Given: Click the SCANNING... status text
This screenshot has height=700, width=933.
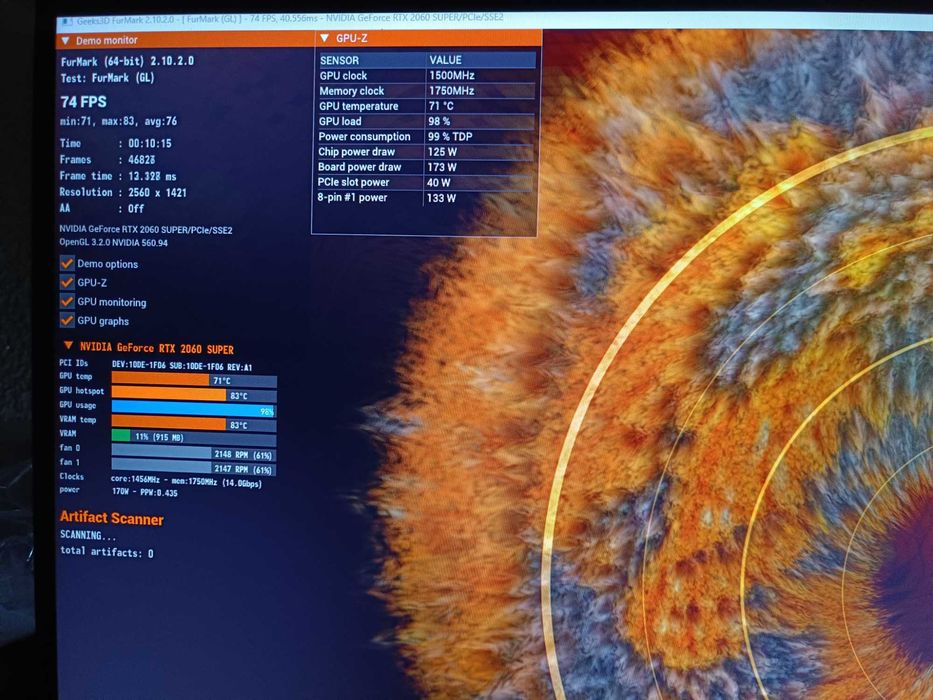Looking at the screenshot, I should coord(88,535).
